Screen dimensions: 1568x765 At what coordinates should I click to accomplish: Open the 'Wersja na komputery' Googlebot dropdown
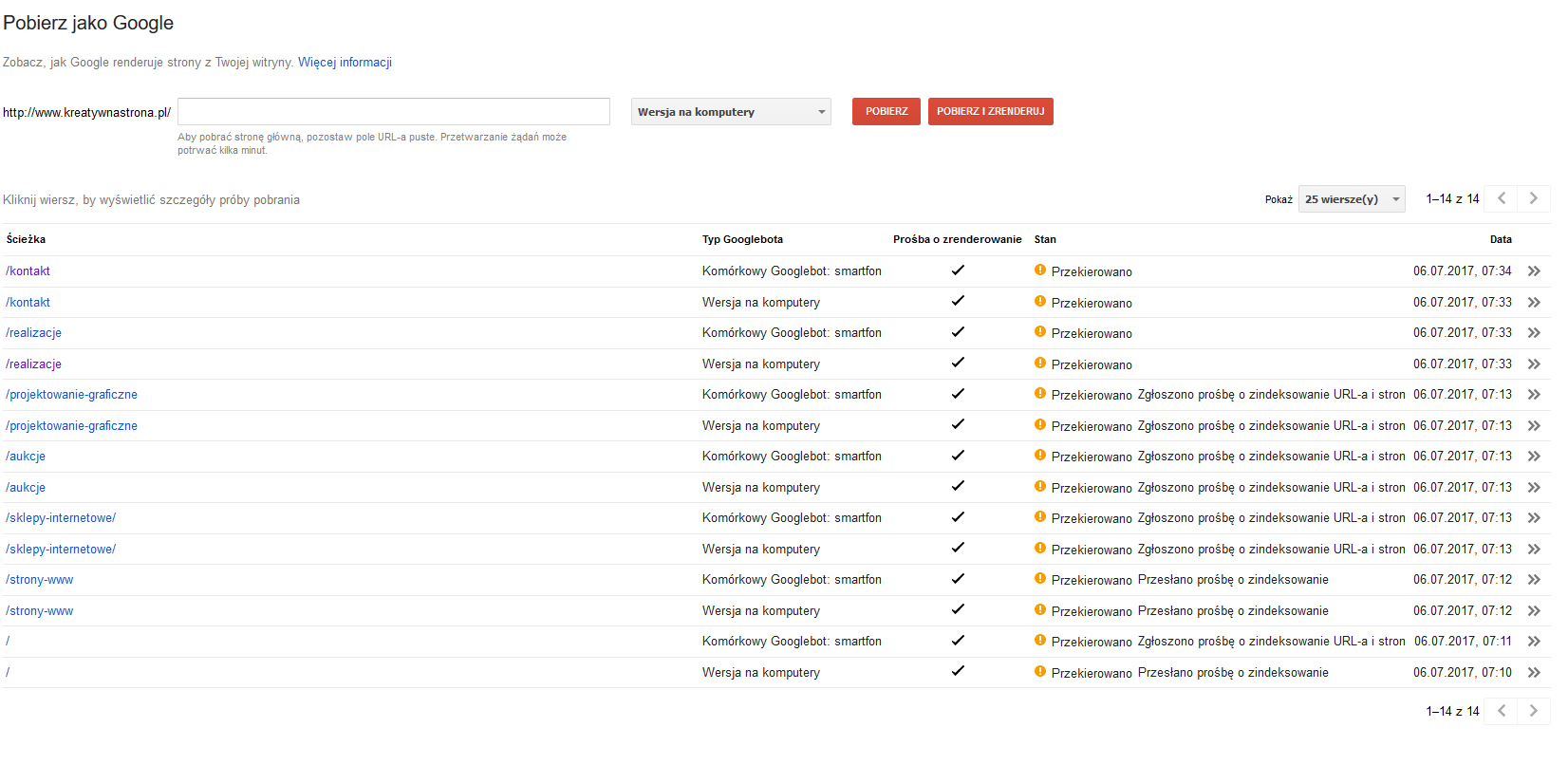[x=731, y=112]
